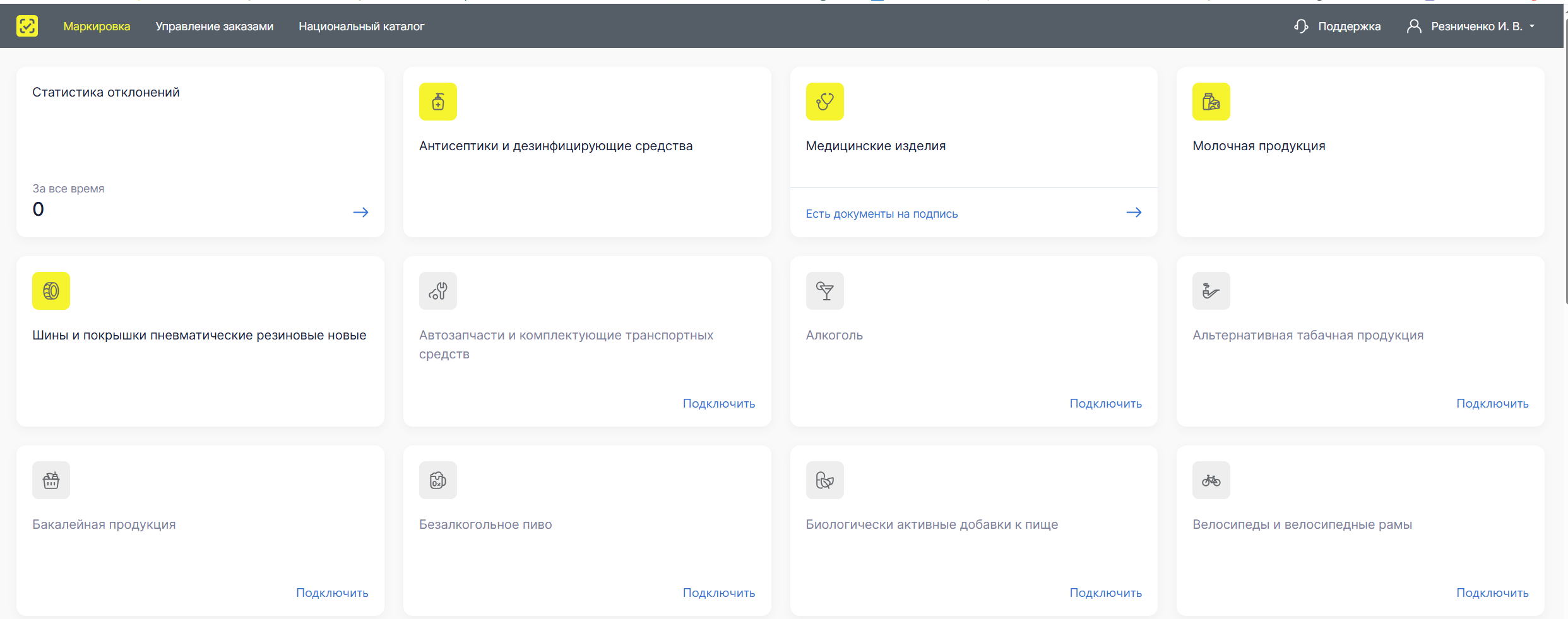The image size is (1568, 619).
Task: Click Биологически активные добавки title
Action: pyautogui.click(x=932, y=524)
